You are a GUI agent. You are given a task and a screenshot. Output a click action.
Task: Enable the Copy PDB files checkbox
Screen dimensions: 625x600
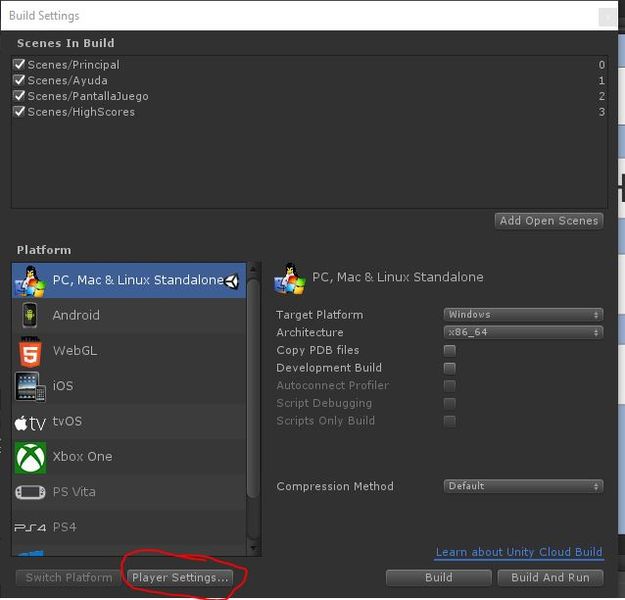point(450,350)
